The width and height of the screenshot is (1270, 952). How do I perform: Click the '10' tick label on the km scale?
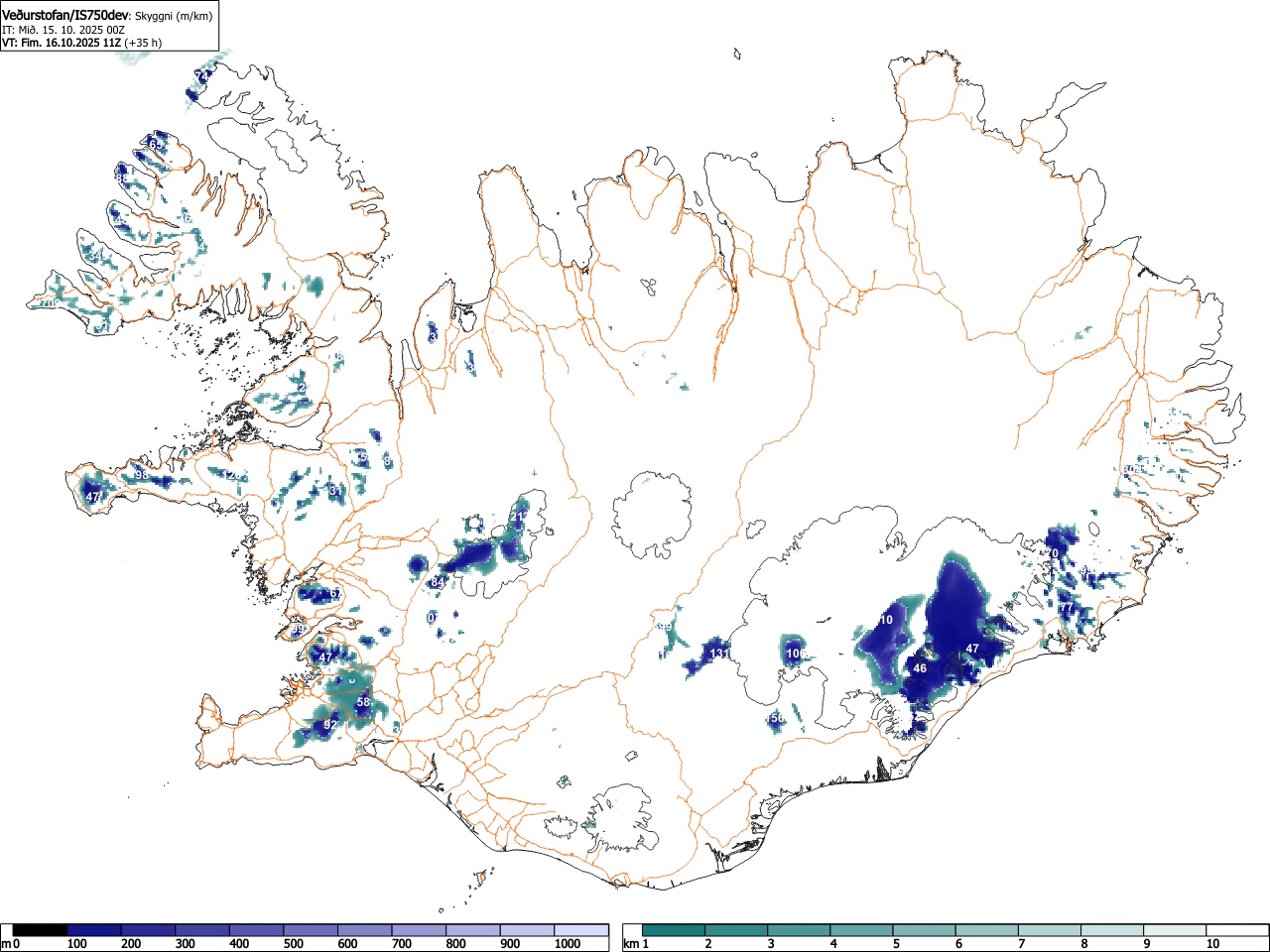[1212, 944]
